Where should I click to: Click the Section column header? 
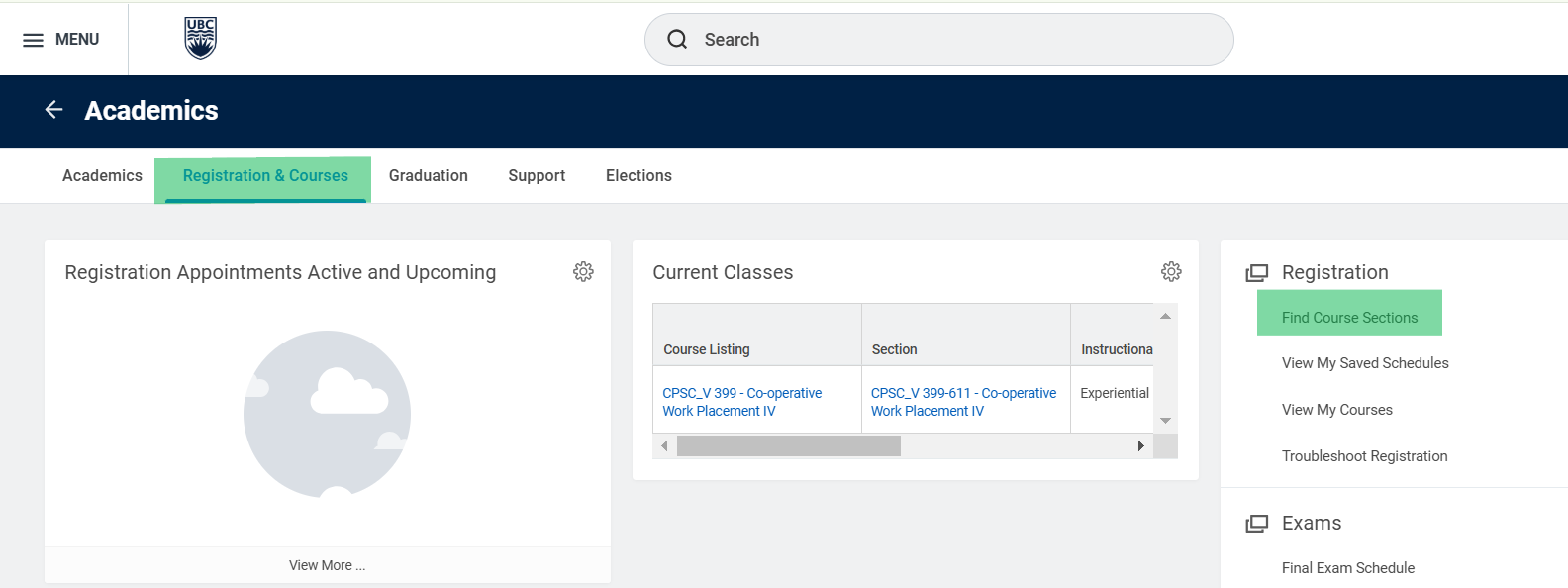(965, 336)
